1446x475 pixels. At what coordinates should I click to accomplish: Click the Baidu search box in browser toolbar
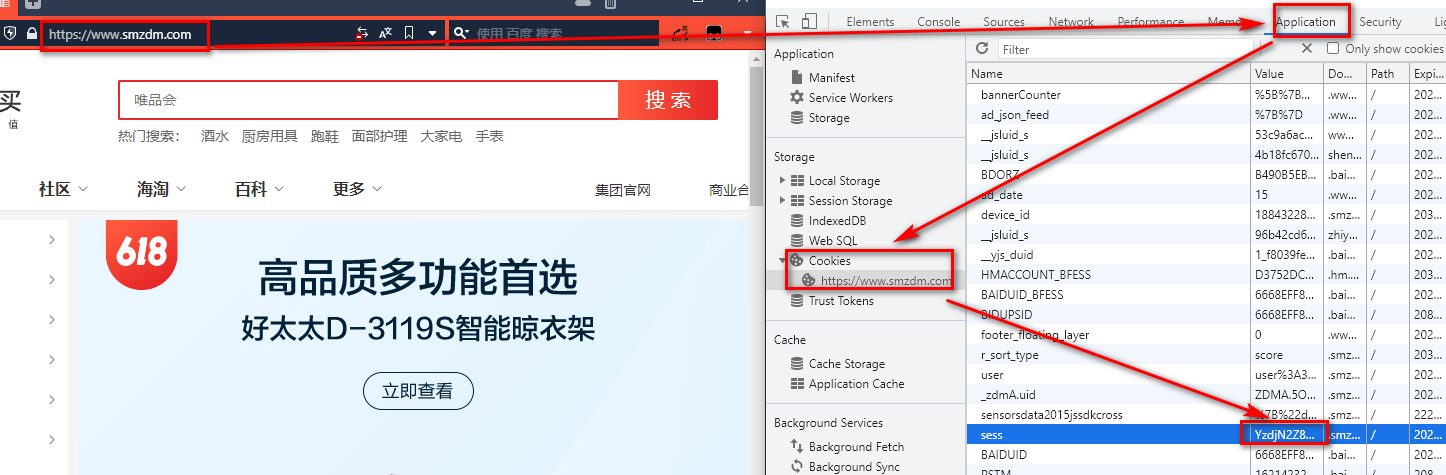click(555, 33)
